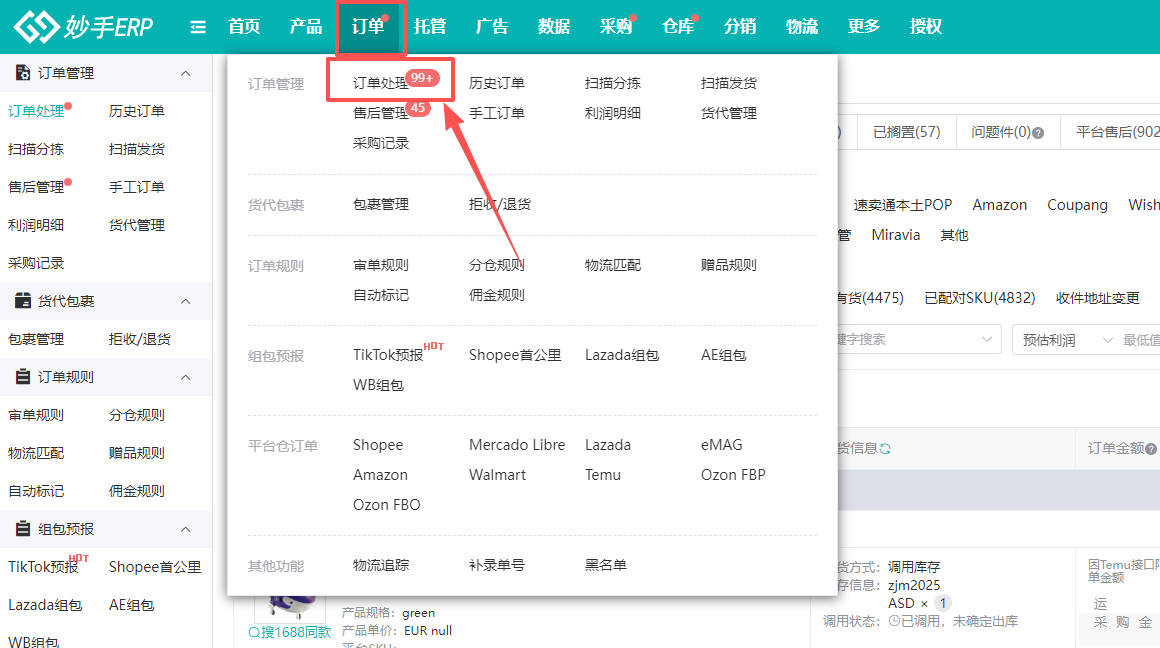Click the 货代包裹 sidebar section icon
1160x648 pixels.
tap(23, 300)
